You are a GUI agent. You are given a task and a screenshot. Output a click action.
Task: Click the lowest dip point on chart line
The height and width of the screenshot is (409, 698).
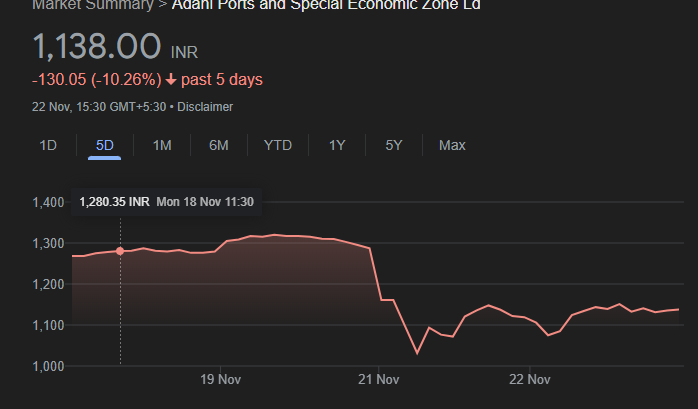click(x=417, y=353)
